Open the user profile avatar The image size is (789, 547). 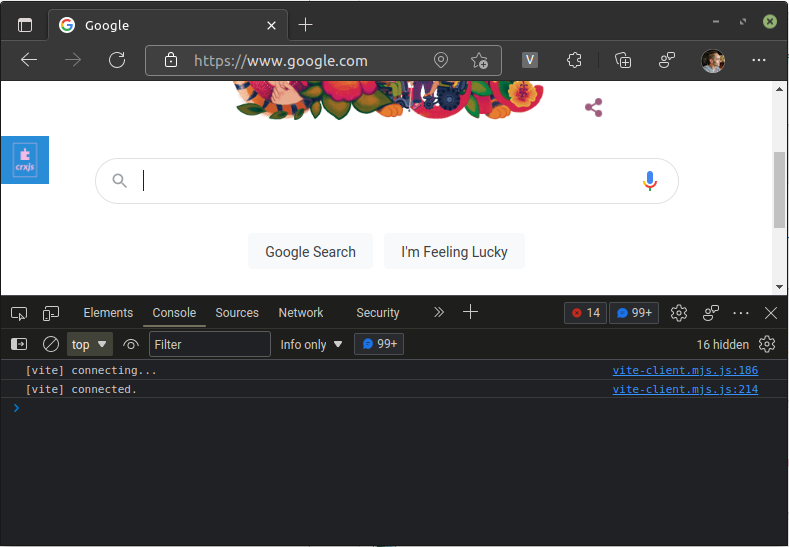(713, 61)
